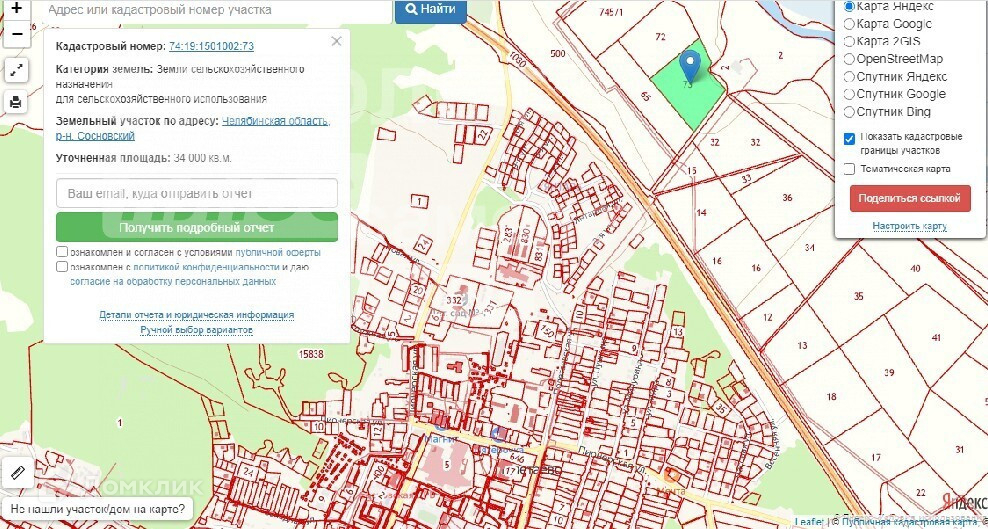Screen dimensions: 988x529
Task: Click Поделиться ссылкой button
Action: (x=910, y=198)
